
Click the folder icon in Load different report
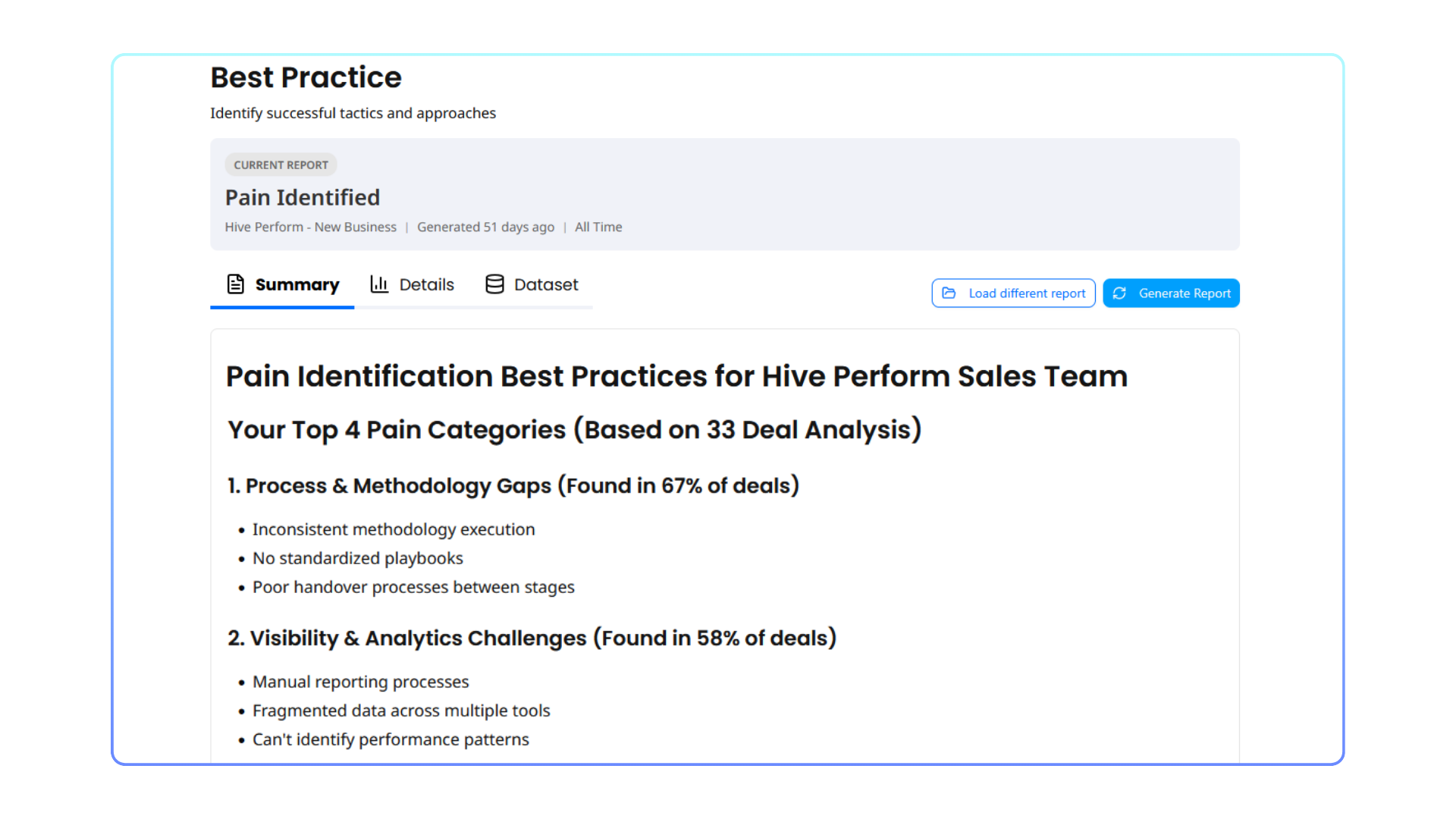[949, 293]
